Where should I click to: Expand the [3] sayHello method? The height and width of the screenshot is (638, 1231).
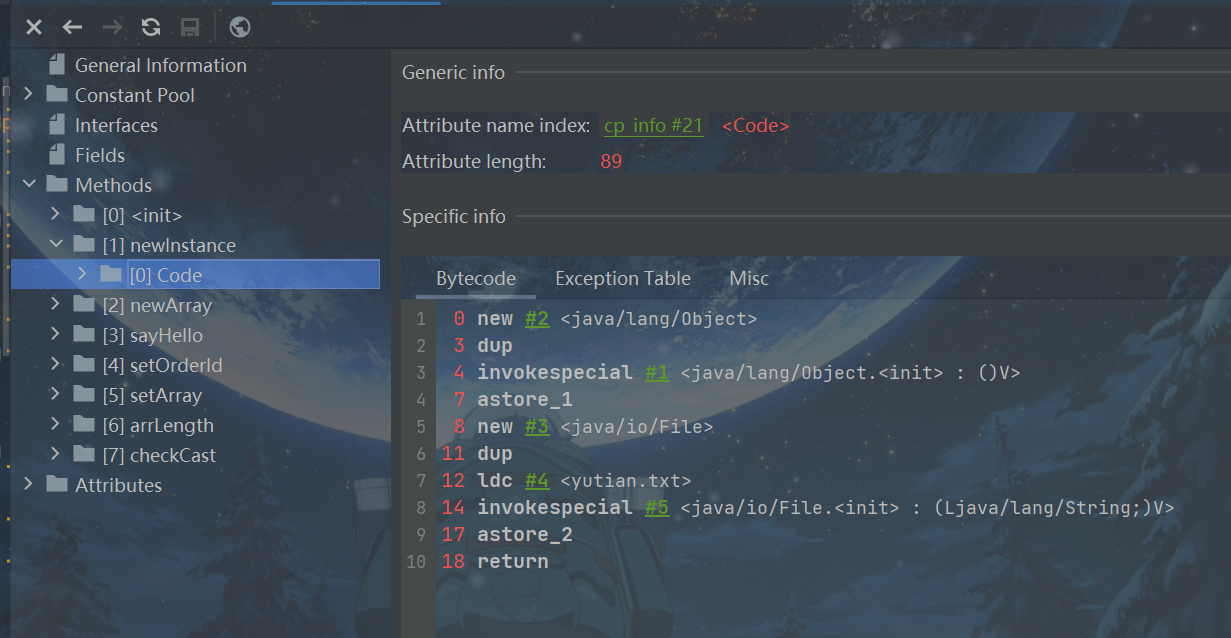[x=56, y=335]
